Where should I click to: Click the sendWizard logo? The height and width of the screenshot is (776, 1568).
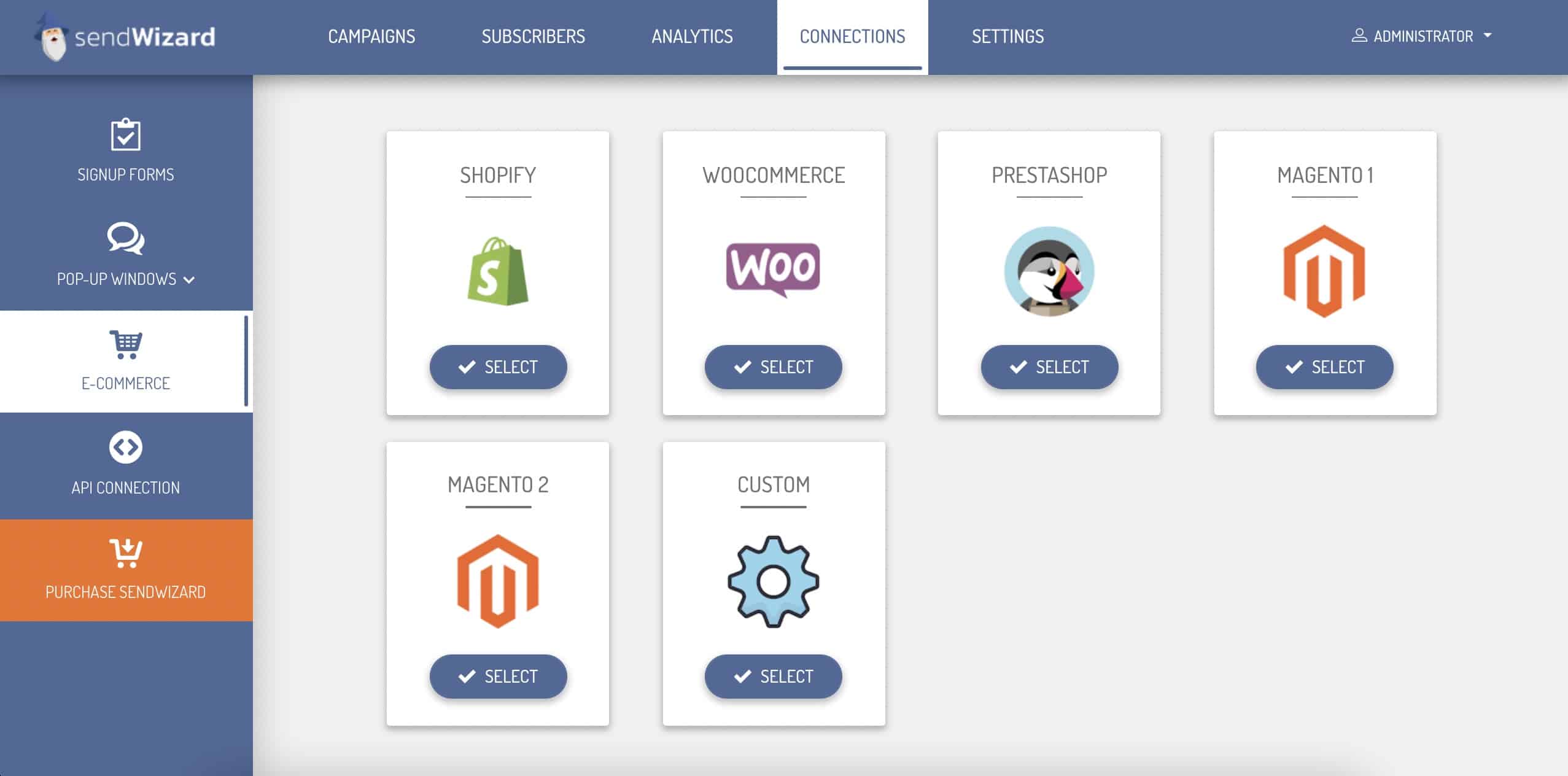125,37
